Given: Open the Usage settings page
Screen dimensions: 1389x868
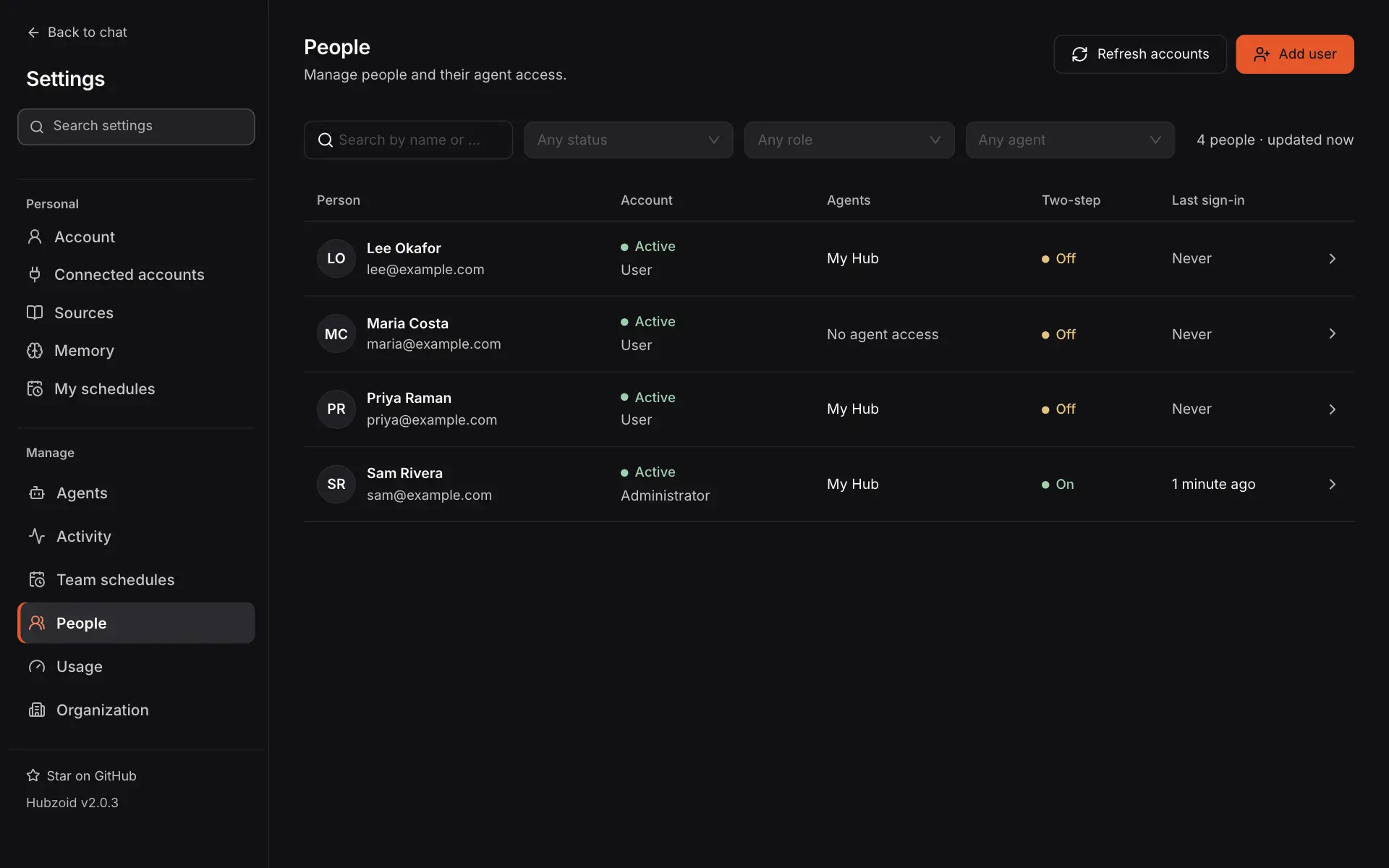Looking at the screenshot, I should pos(136,667).
